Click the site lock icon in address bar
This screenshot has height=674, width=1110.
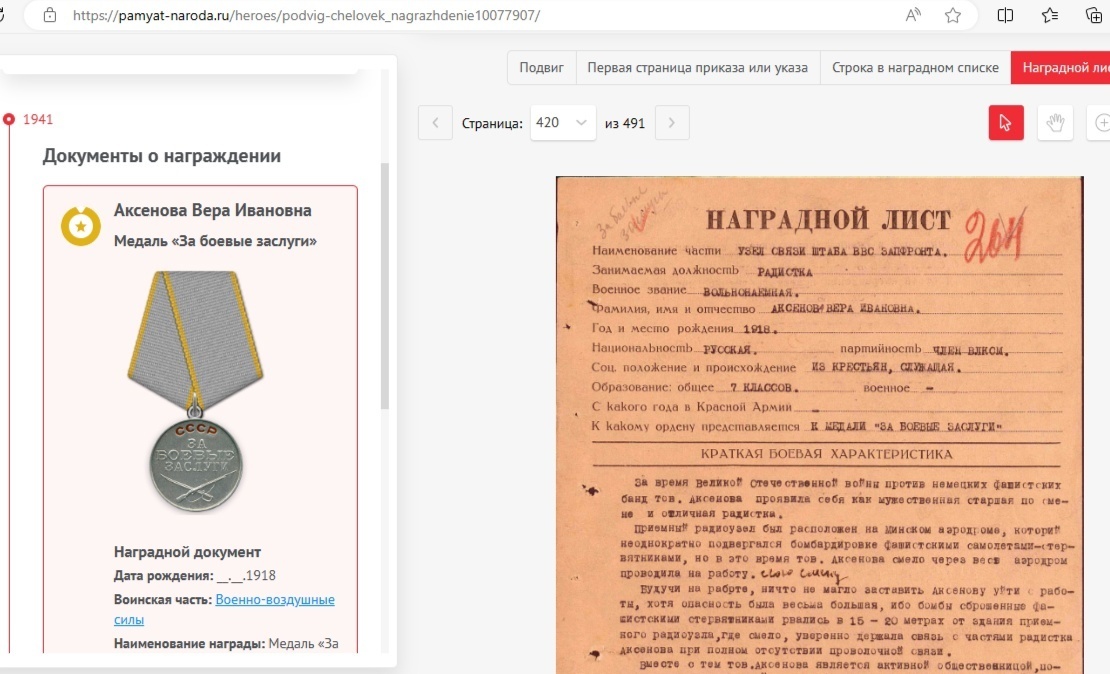click(50, 15)
